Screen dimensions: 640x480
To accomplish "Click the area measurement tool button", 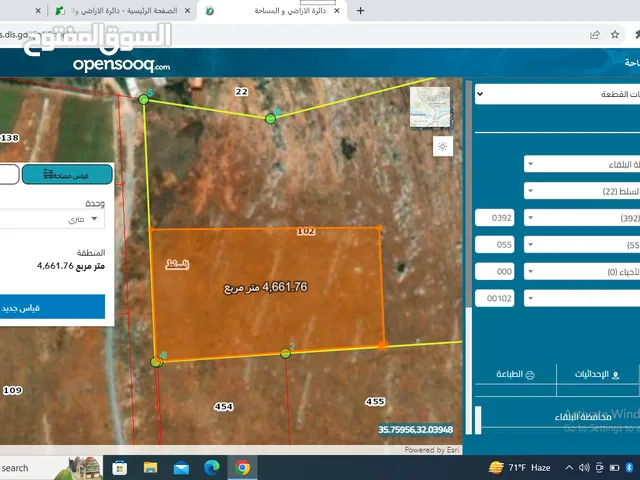I will coord(67,175).
